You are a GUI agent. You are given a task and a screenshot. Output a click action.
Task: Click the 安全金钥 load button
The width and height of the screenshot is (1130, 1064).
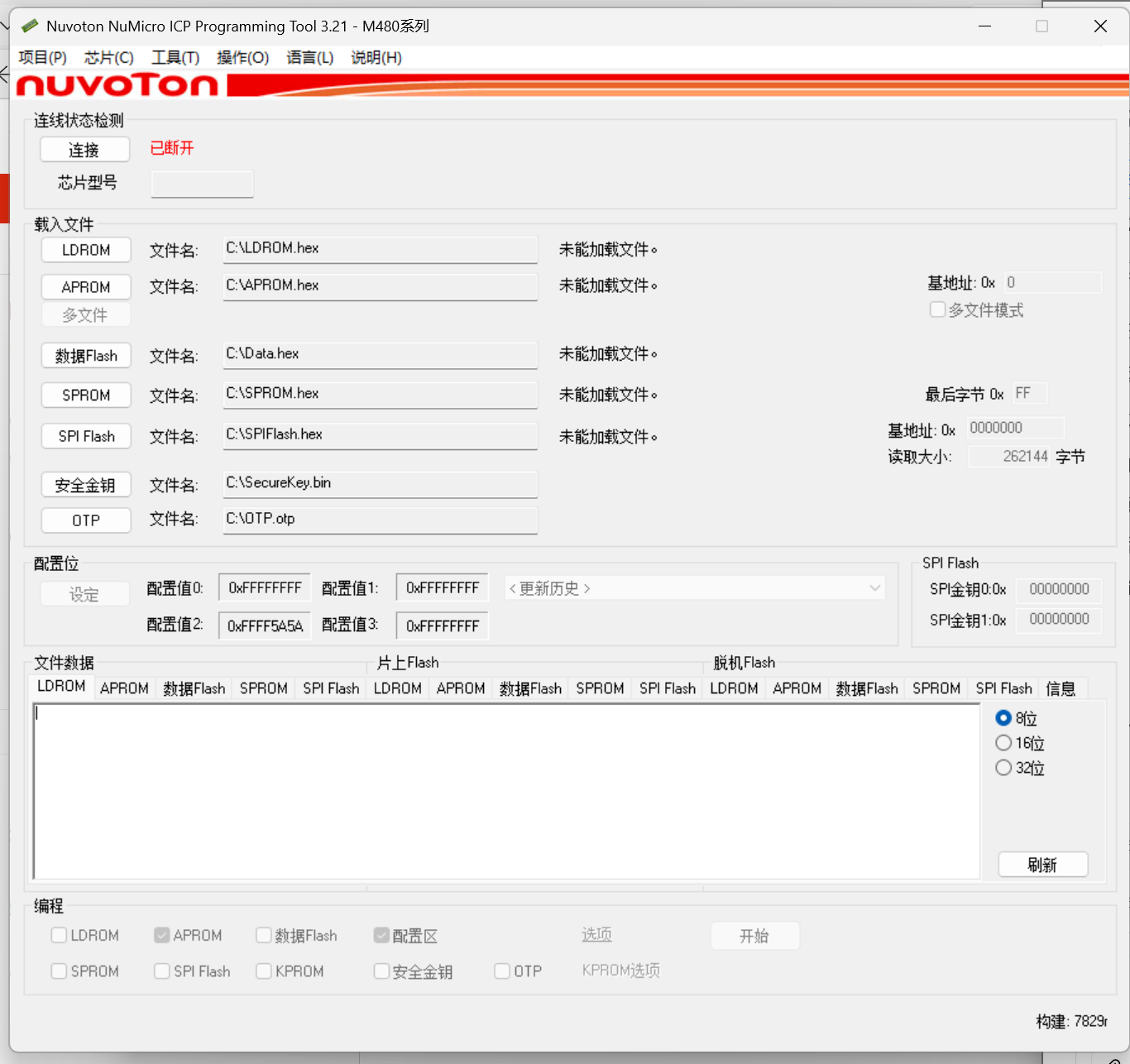tap(86, 485)
